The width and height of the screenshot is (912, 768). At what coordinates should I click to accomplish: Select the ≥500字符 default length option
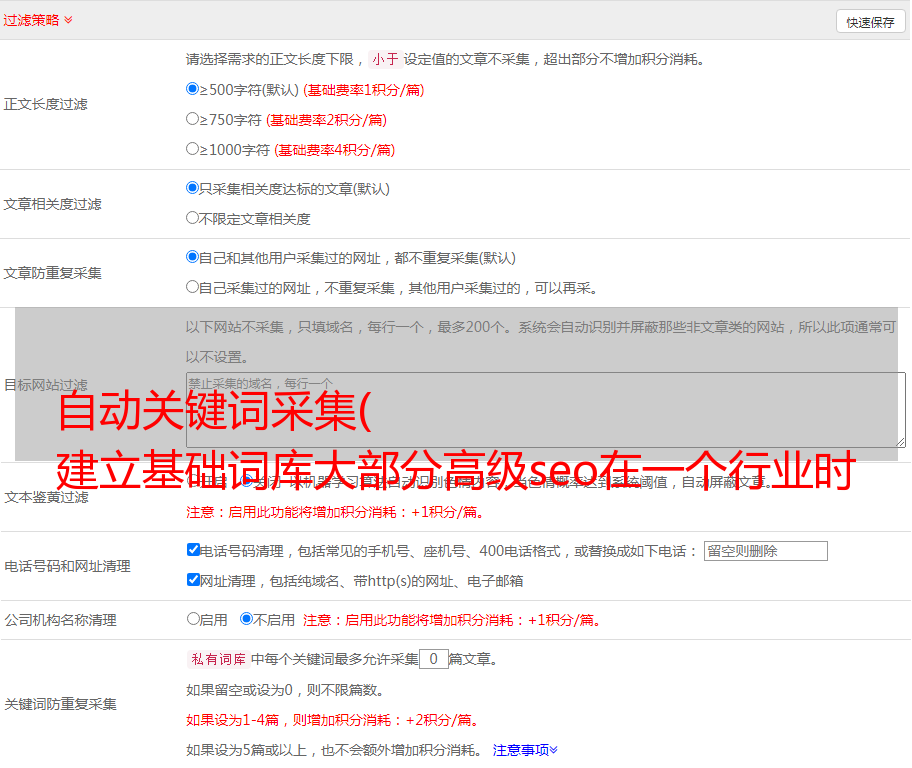[x=193, y=89]
